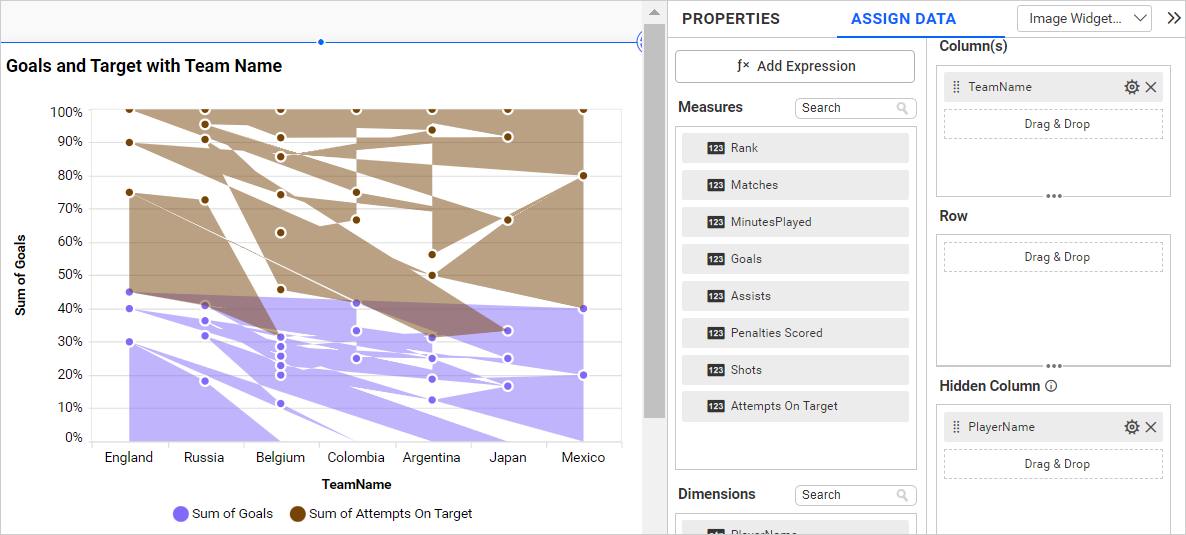The width and height of the screenshot is (1186, 535).
Task: Expand the Column(s) section resize handle
Action: (1053, 196)
